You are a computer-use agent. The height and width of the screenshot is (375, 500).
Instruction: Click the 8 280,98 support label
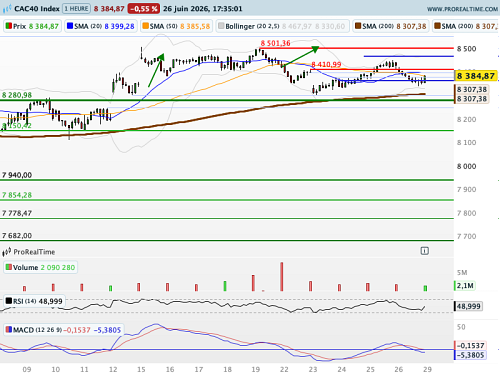pyautogui.click(x=17, y=95)
